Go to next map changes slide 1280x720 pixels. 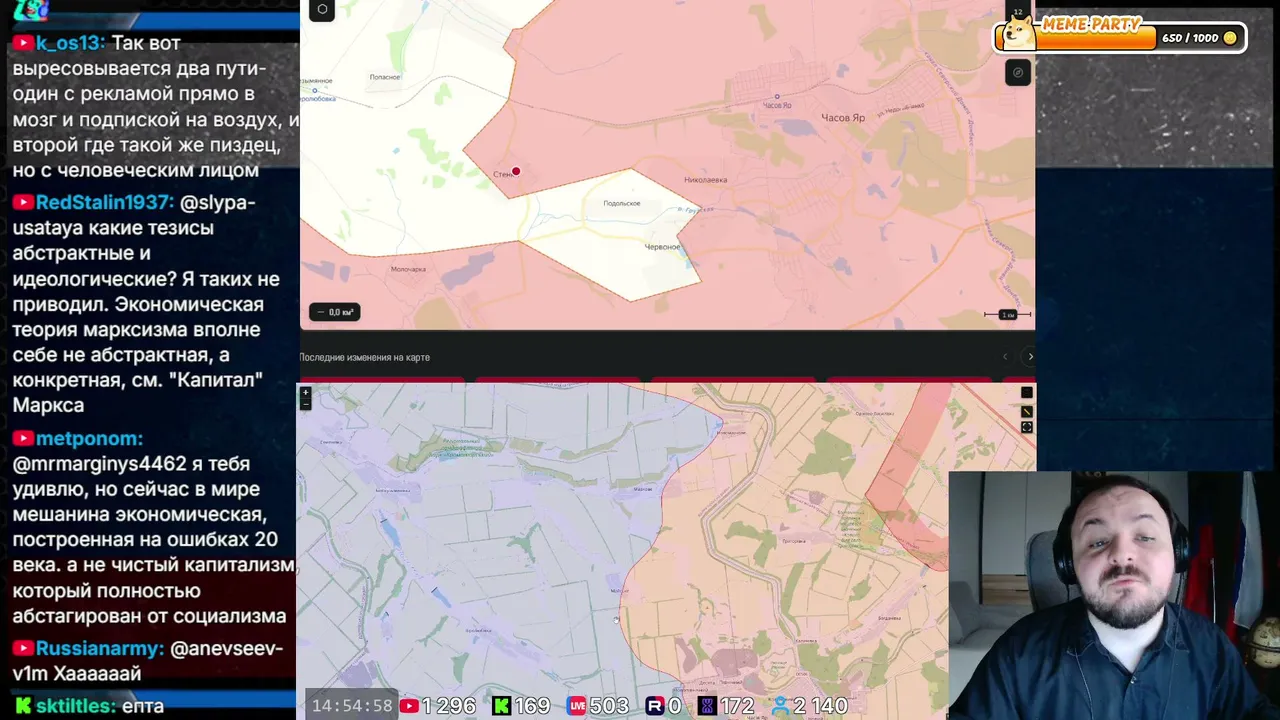(1030, 357)
